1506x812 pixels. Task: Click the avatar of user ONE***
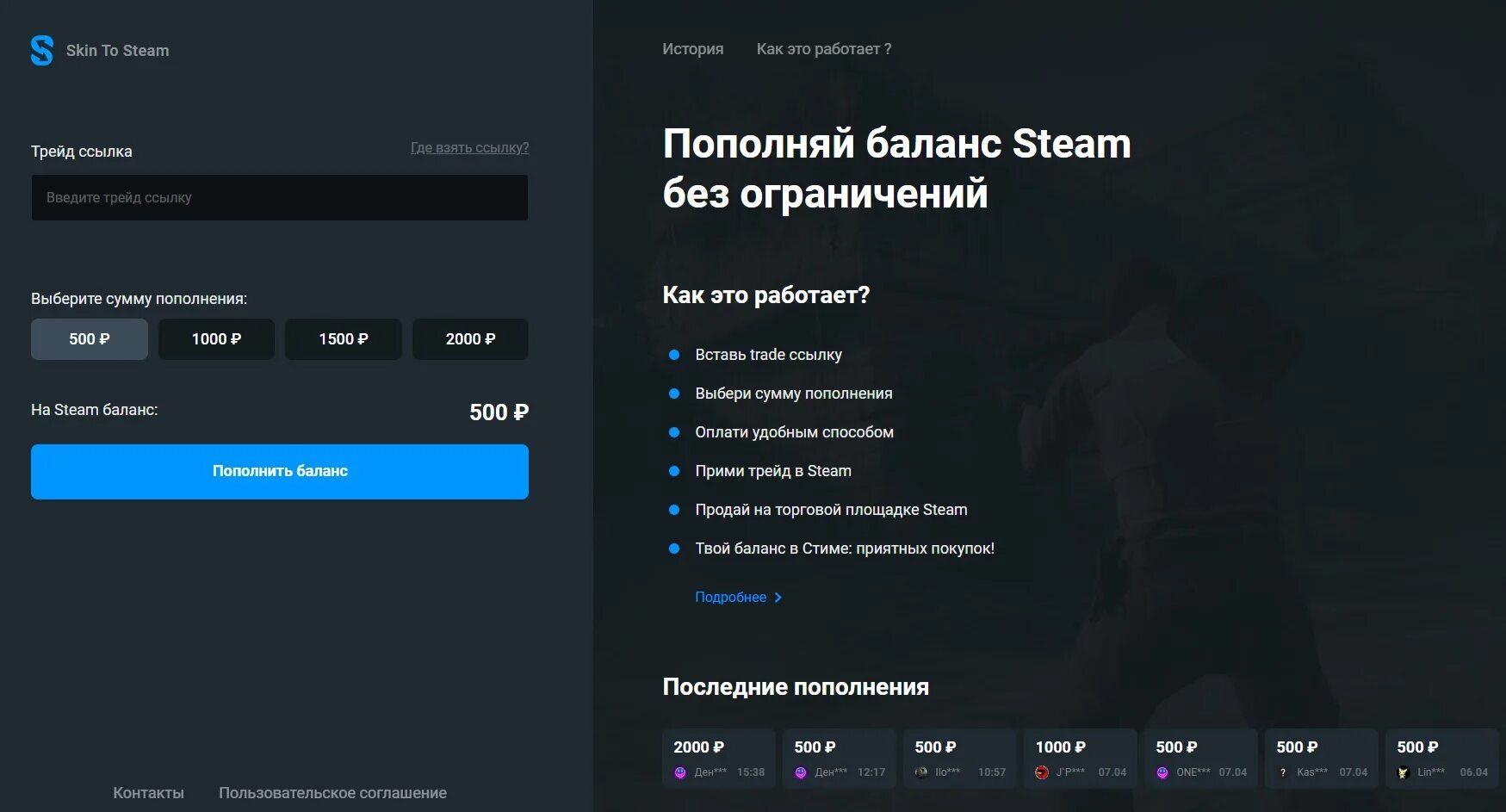1162,772
